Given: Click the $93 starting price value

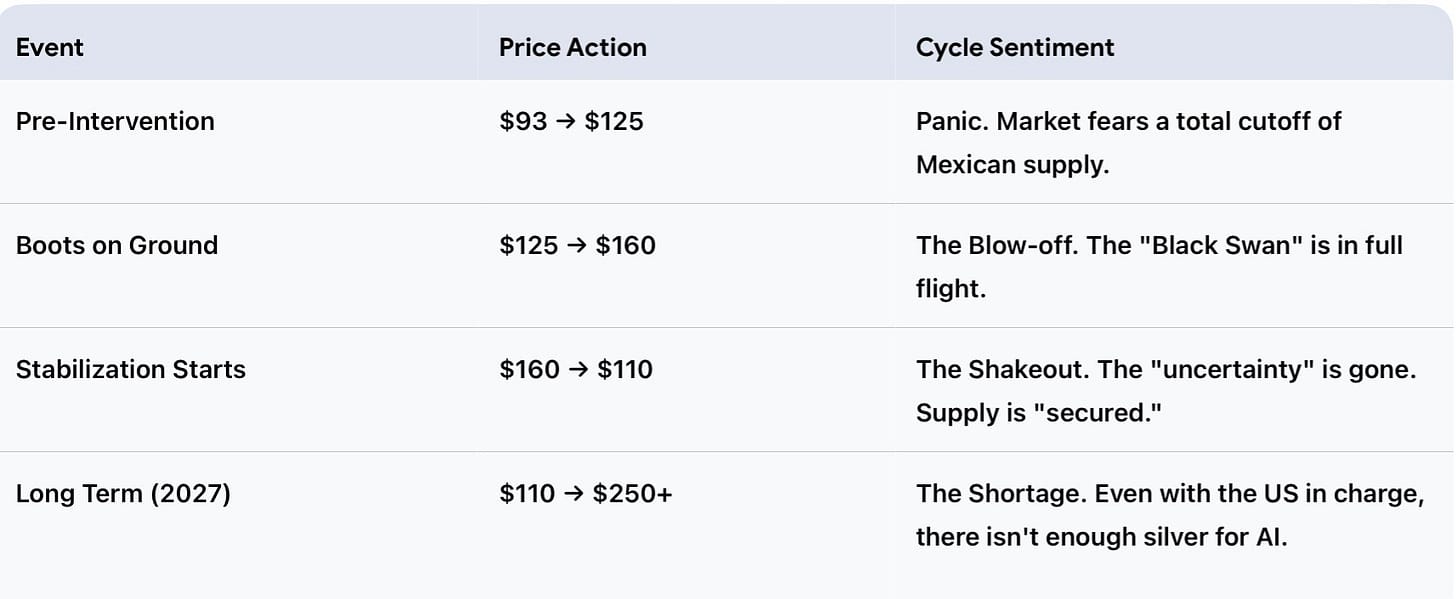Looking at the screenshot, I should 523,121.
